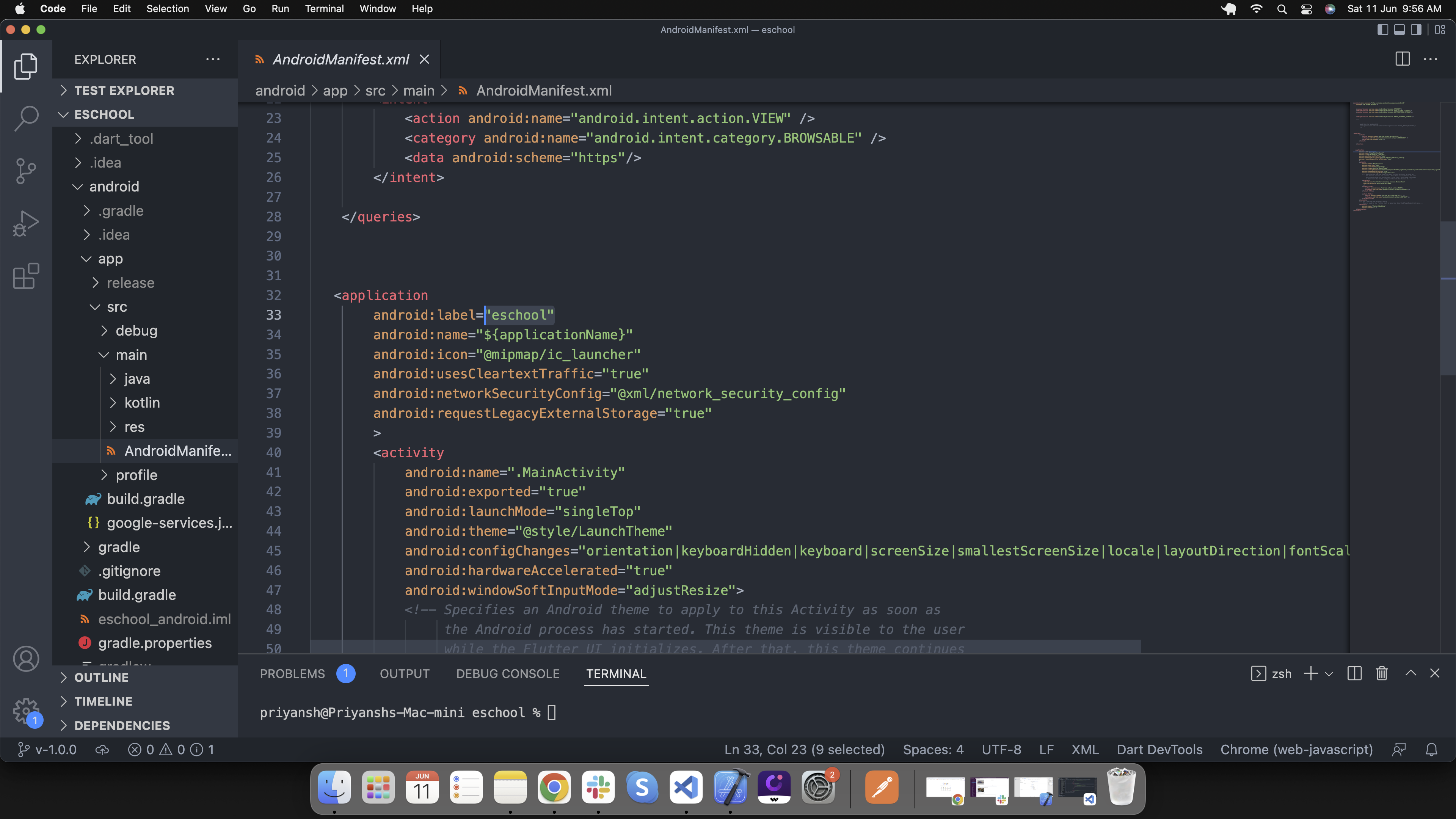This screenshot has width=1456, height=819.
Task: Click the XML language mode button
Action: [x=1085, y=750]
